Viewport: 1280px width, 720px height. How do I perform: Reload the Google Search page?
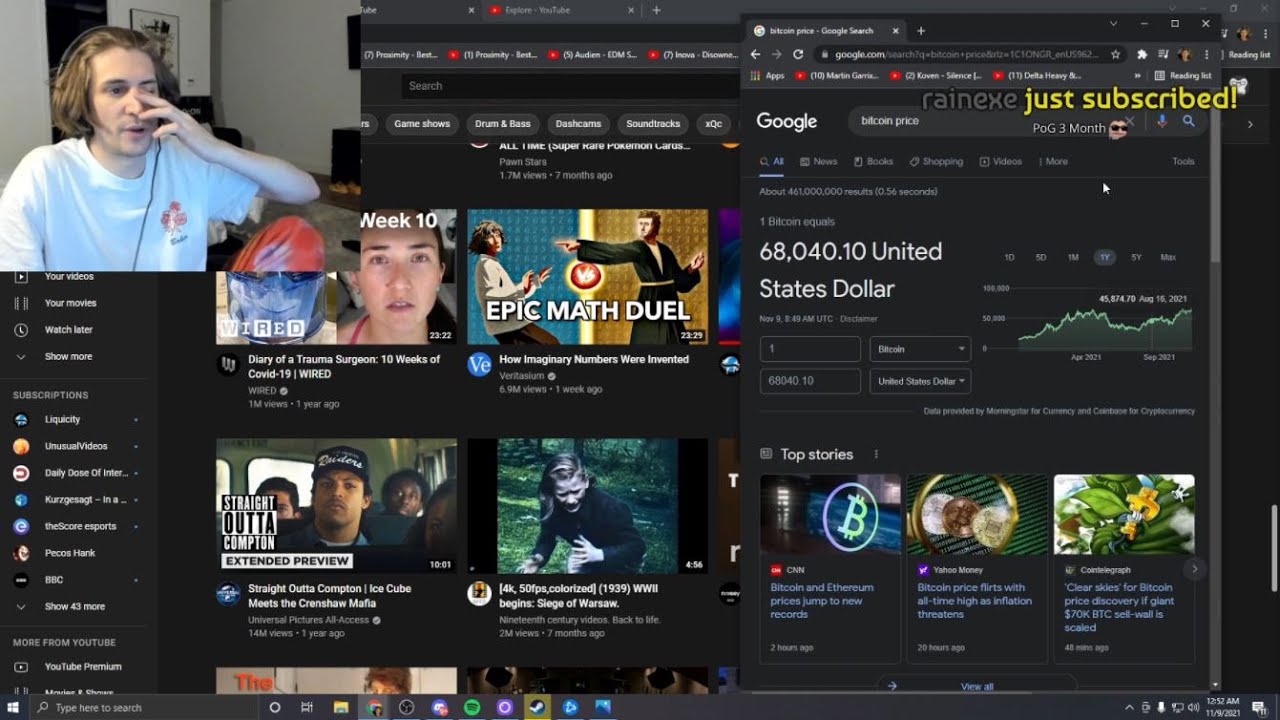click(798, 54)
